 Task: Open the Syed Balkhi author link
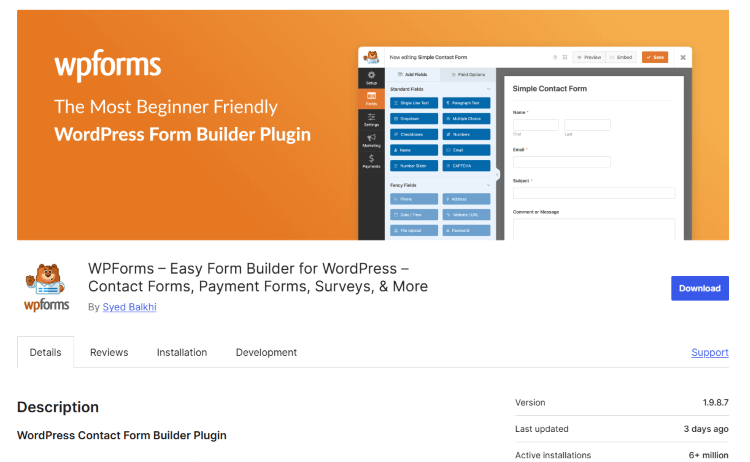click(x=129, y=307)
